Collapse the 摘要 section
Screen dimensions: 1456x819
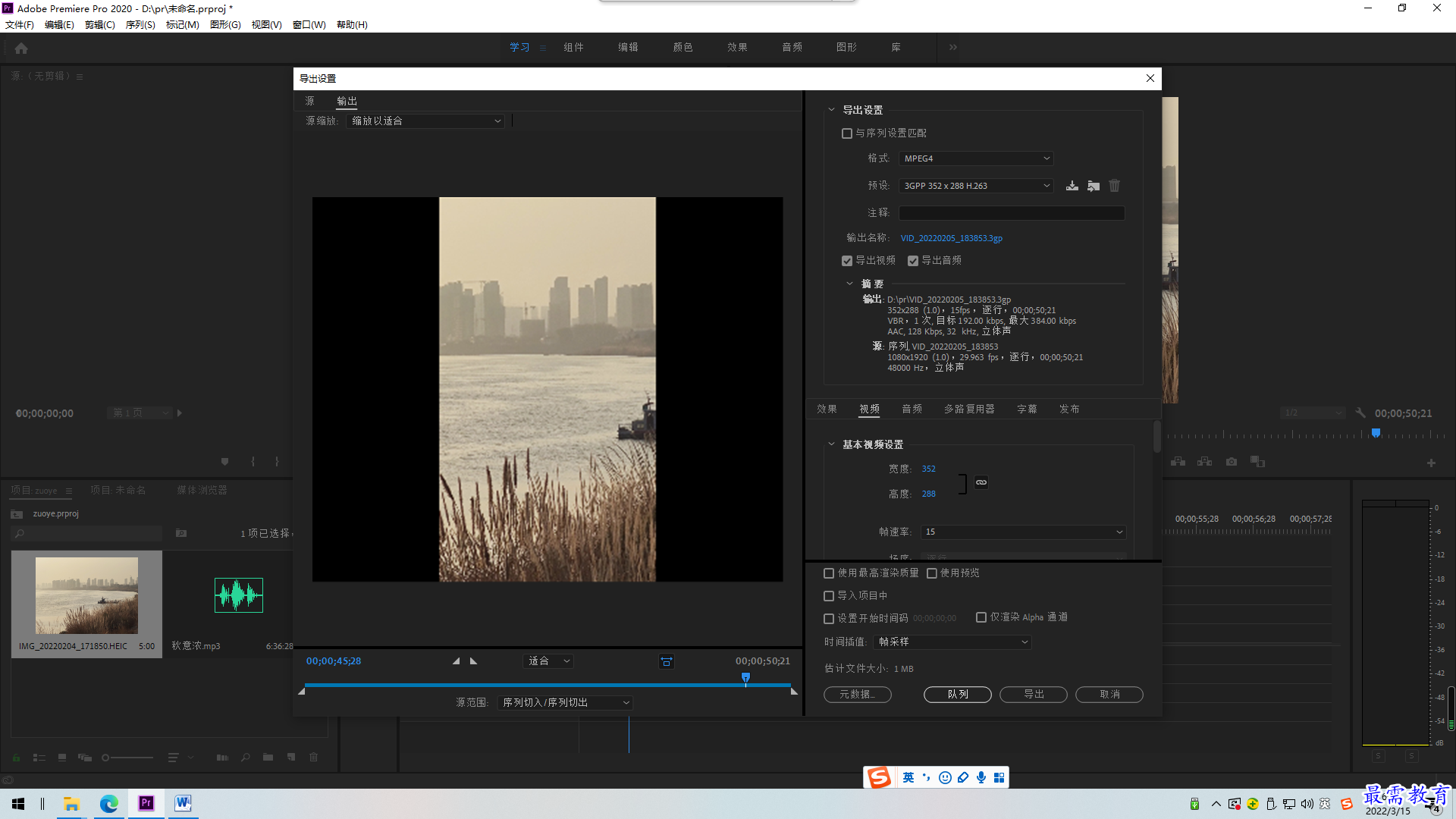(849, 284)
